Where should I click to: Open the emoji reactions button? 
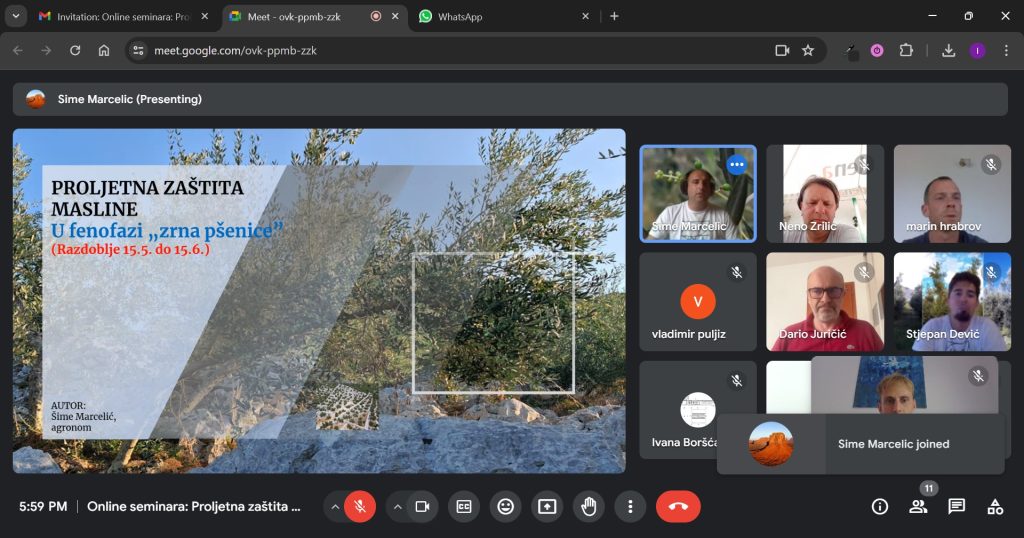[506, 507]
